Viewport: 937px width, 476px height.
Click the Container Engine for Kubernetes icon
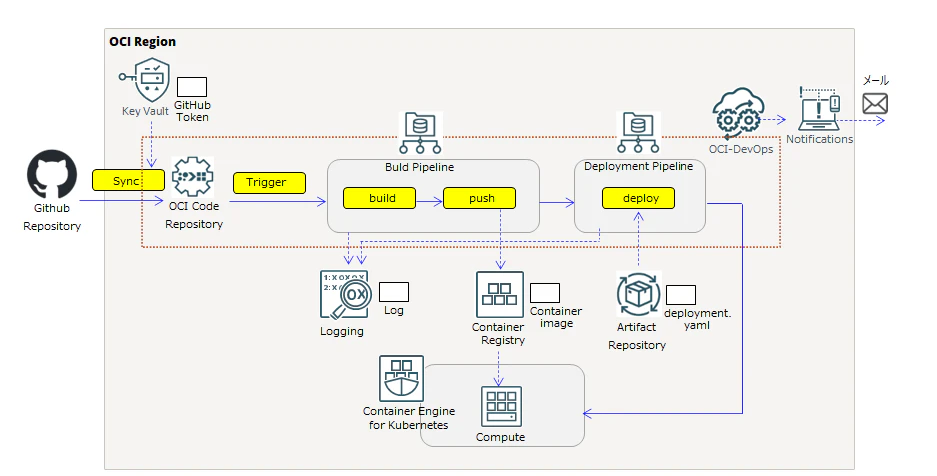click(402, 379)
